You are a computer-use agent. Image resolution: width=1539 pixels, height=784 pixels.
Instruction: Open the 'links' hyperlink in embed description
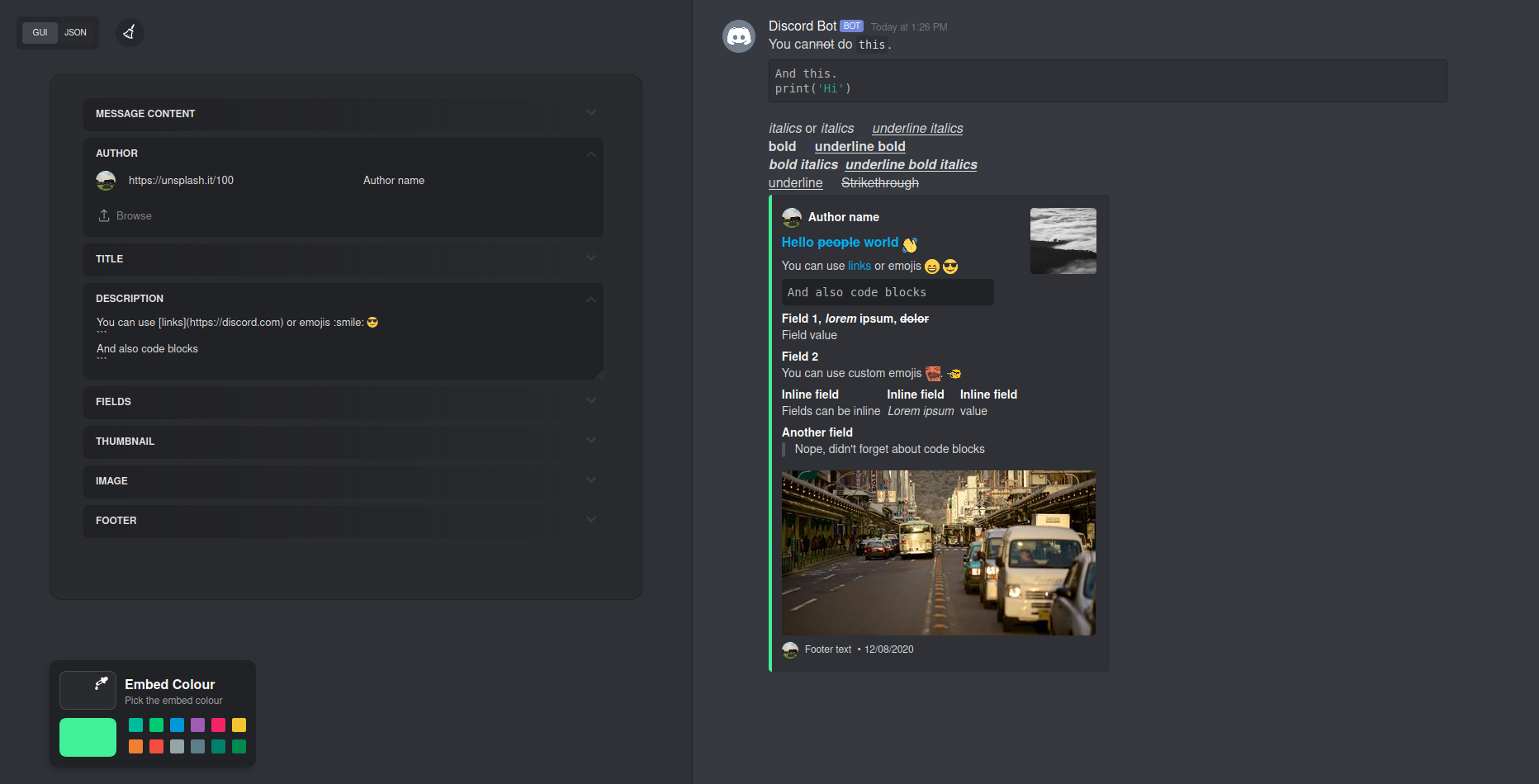(859, 266)
